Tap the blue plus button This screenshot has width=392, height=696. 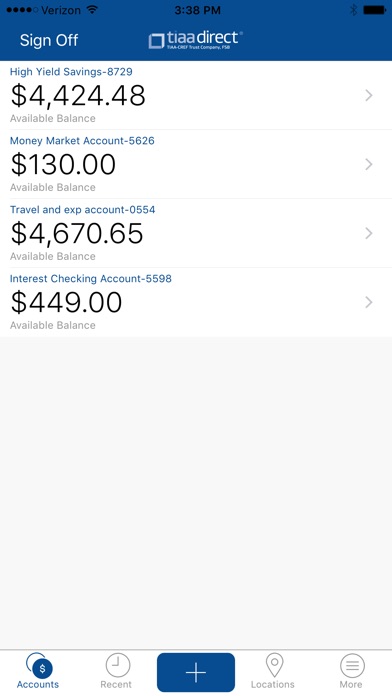[196, 672]
